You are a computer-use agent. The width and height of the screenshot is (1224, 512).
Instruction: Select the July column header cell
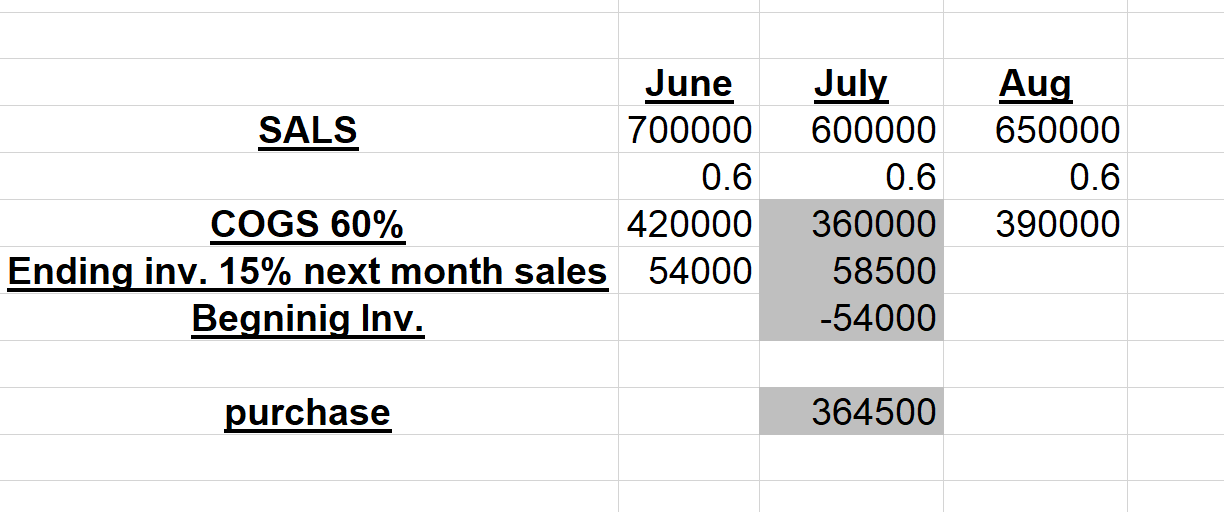(851, 83)
